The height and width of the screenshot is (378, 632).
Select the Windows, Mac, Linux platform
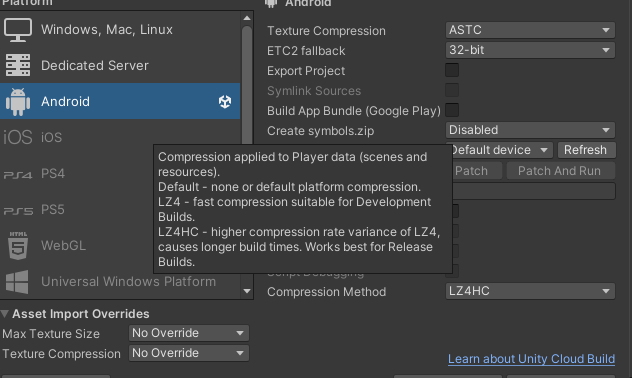(120, 29)
